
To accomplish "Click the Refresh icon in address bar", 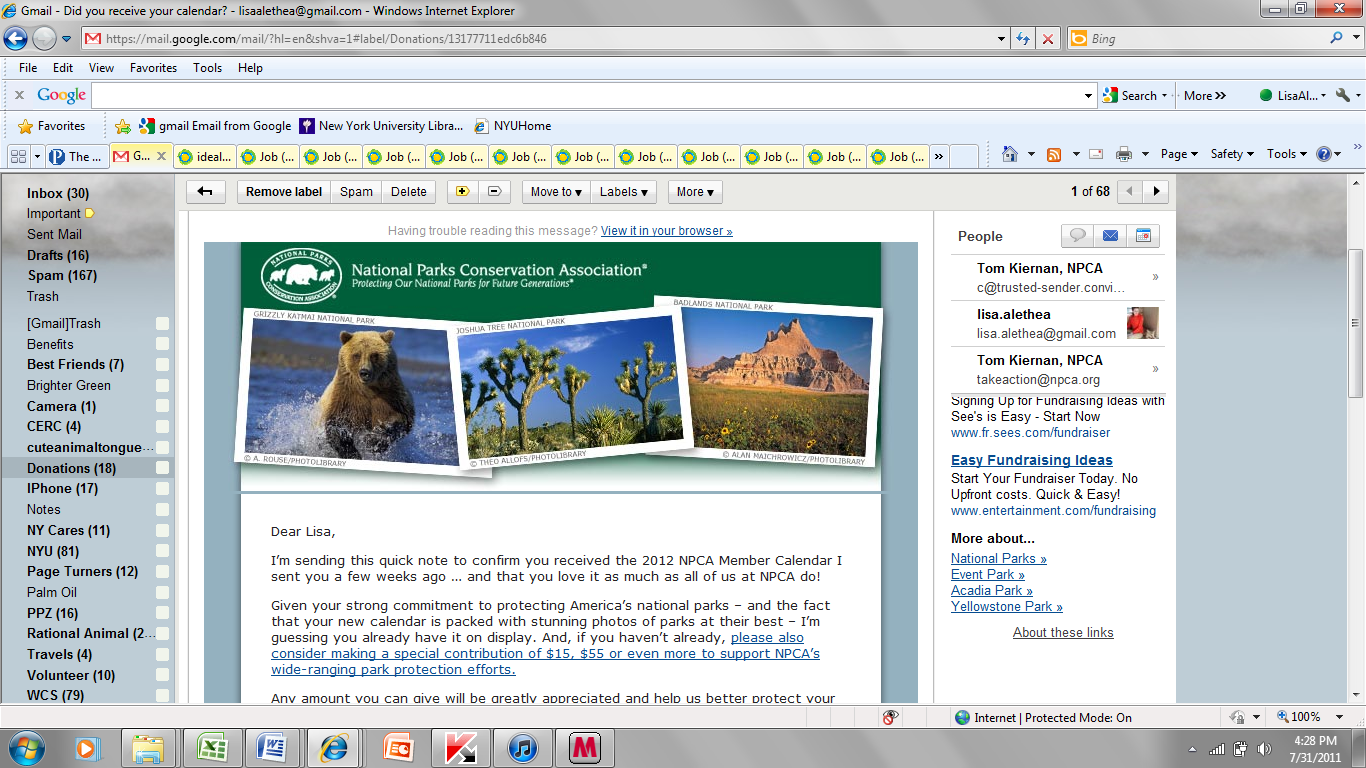I will [x=1023, y=39].
